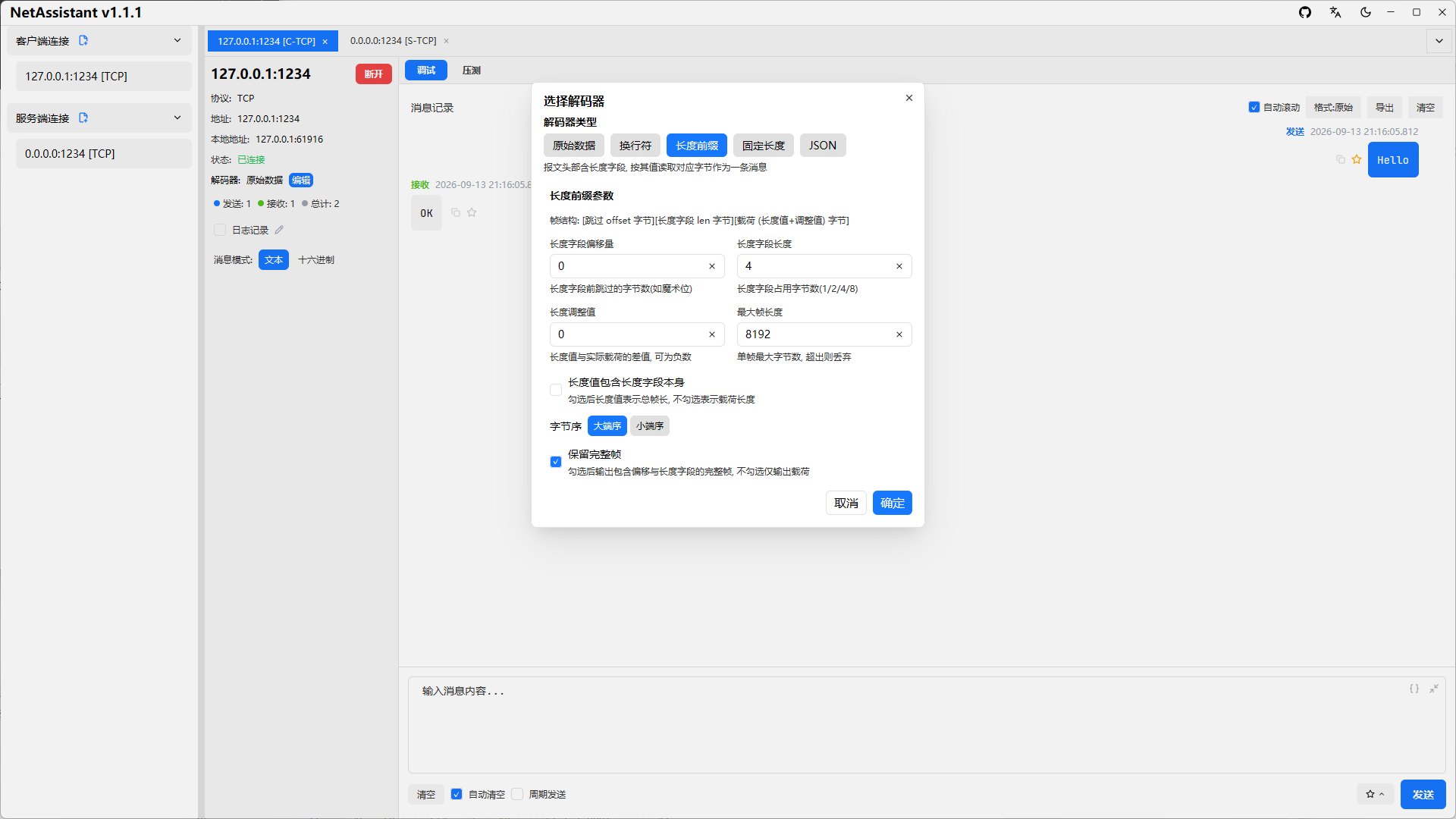Enable the log record checkbox
Screen dimensions: 1456x819
tap(220, 230)
